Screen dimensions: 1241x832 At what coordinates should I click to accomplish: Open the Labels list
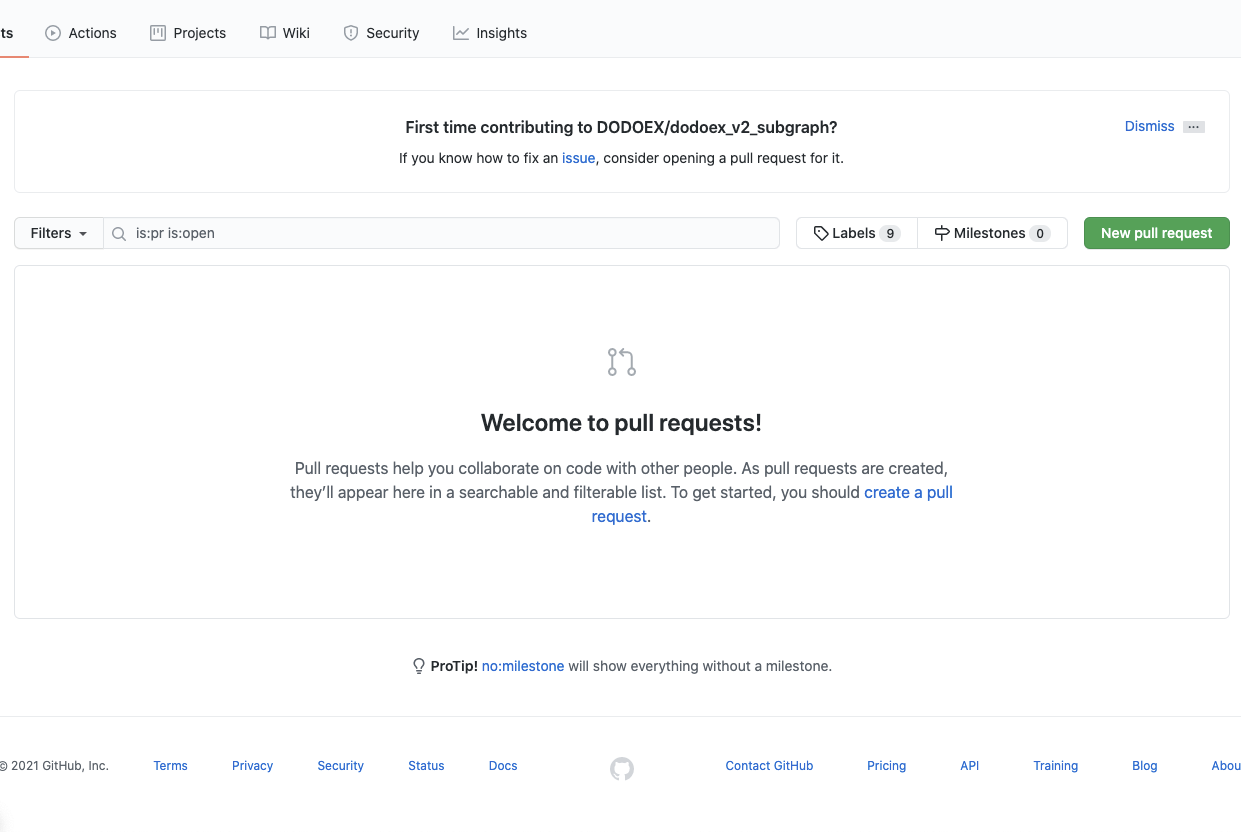tap(857, 233)
